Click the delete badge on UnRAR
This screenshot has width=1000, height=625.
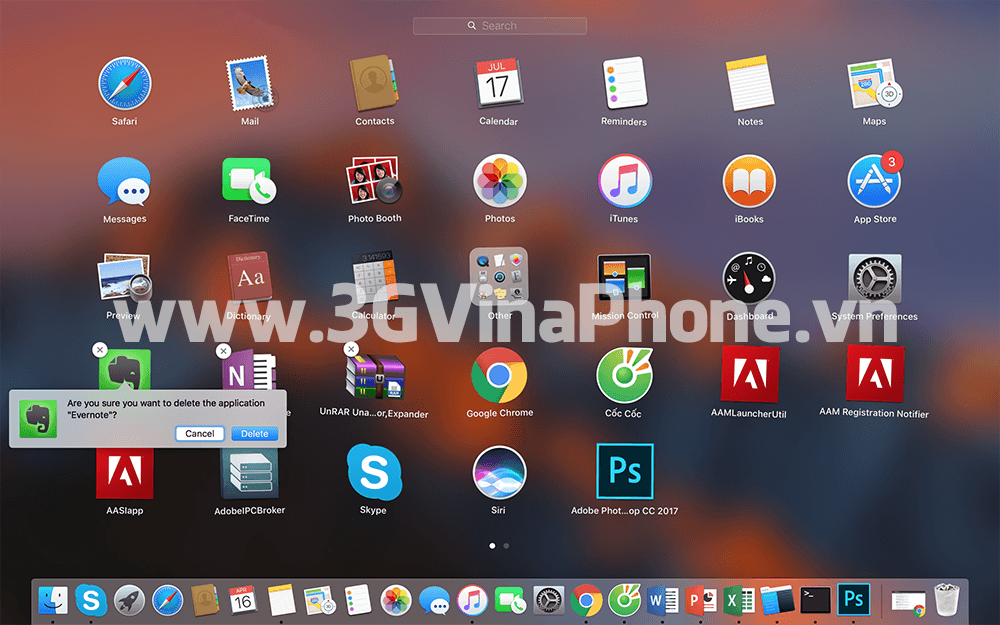[x=351, y=349]
